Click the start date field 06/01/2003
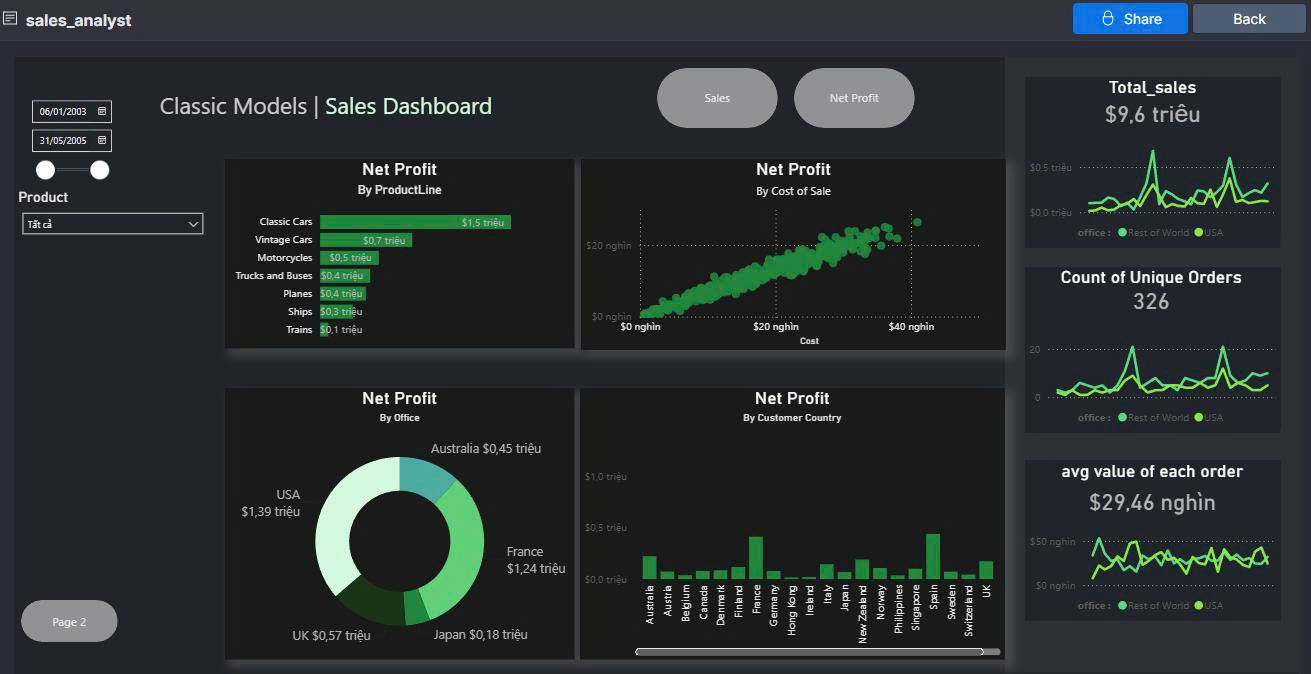Screen dimensions: 1311x674 click(x=71, y=111)
